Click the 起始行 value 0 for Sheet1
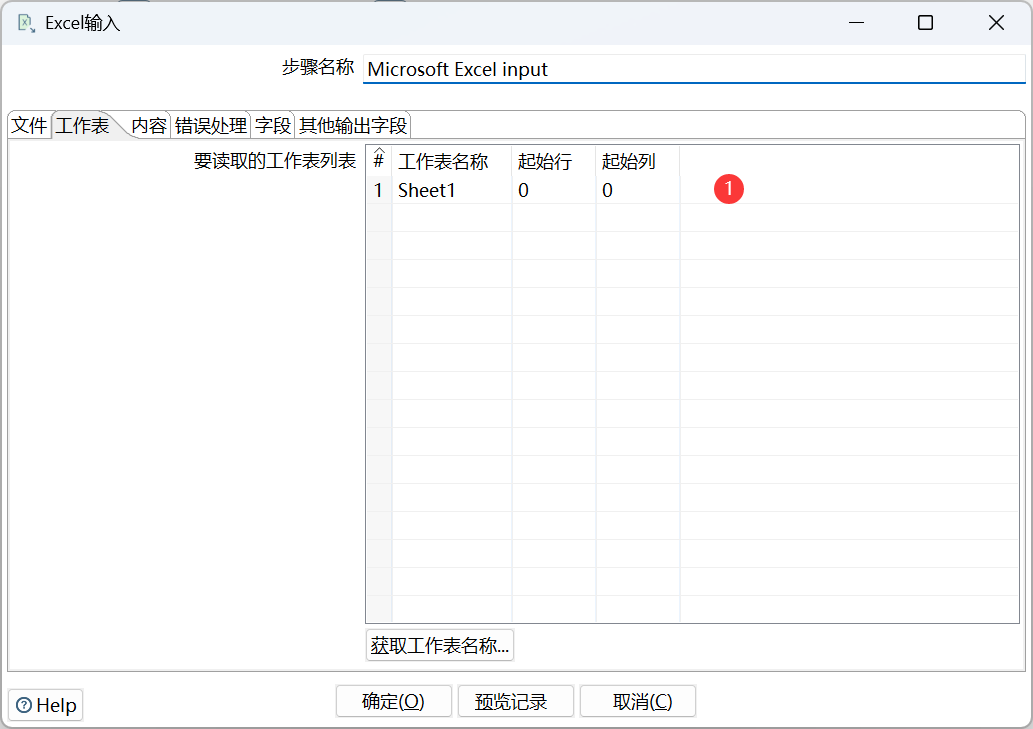 point(553,190)
